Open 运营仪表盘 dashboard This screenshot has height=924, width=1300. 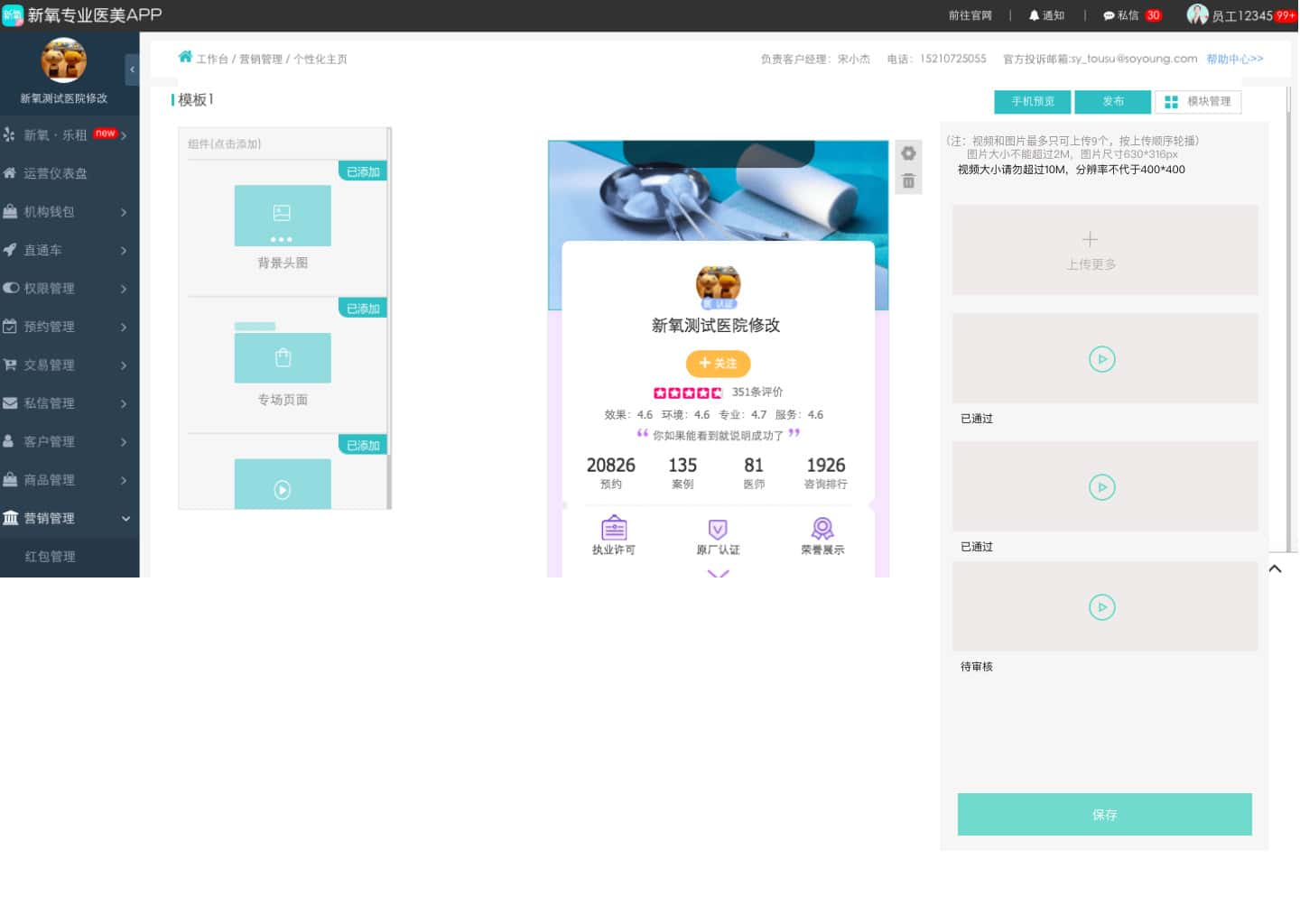tap(70, 173)
